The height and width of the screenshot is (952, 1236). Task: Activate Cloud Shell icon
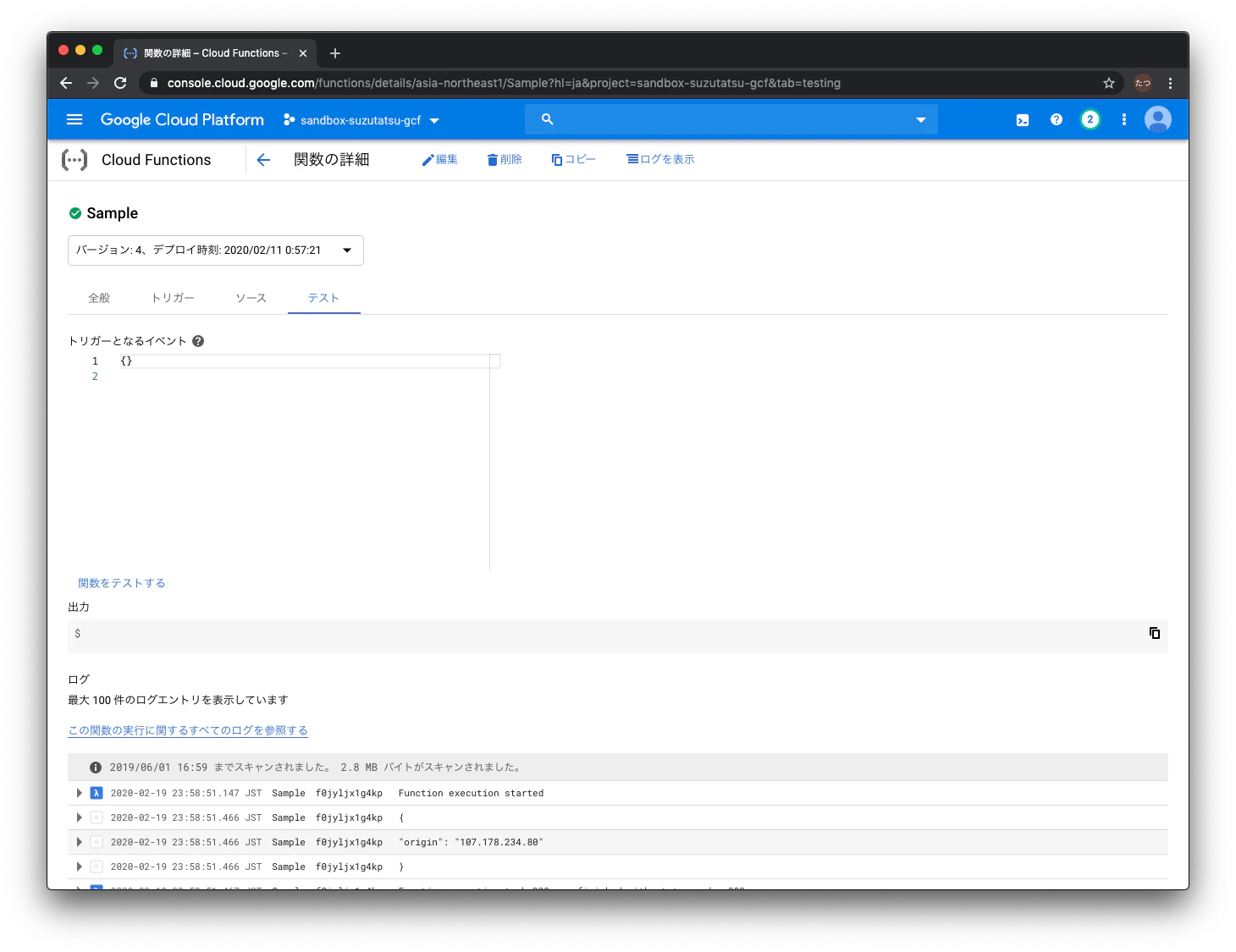click(1023, 120)
